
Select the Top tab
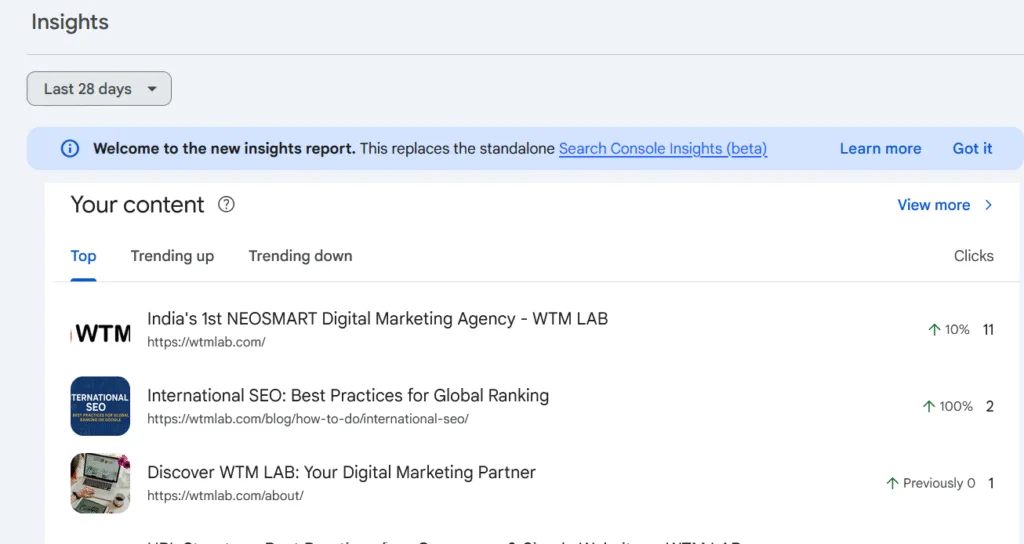(84, 256)
